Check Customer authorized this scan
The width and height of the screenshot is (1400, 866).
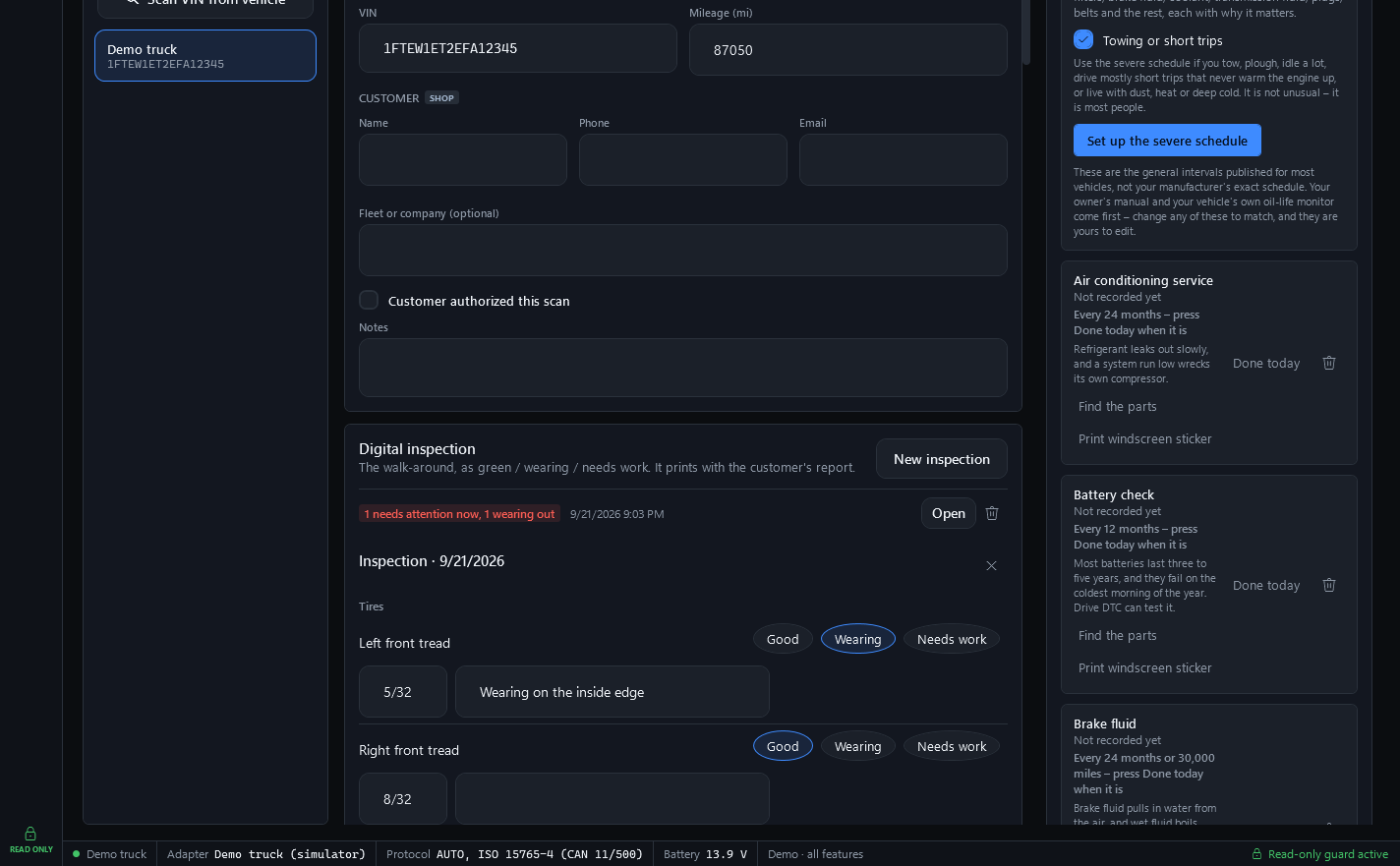tap(369, 300)
